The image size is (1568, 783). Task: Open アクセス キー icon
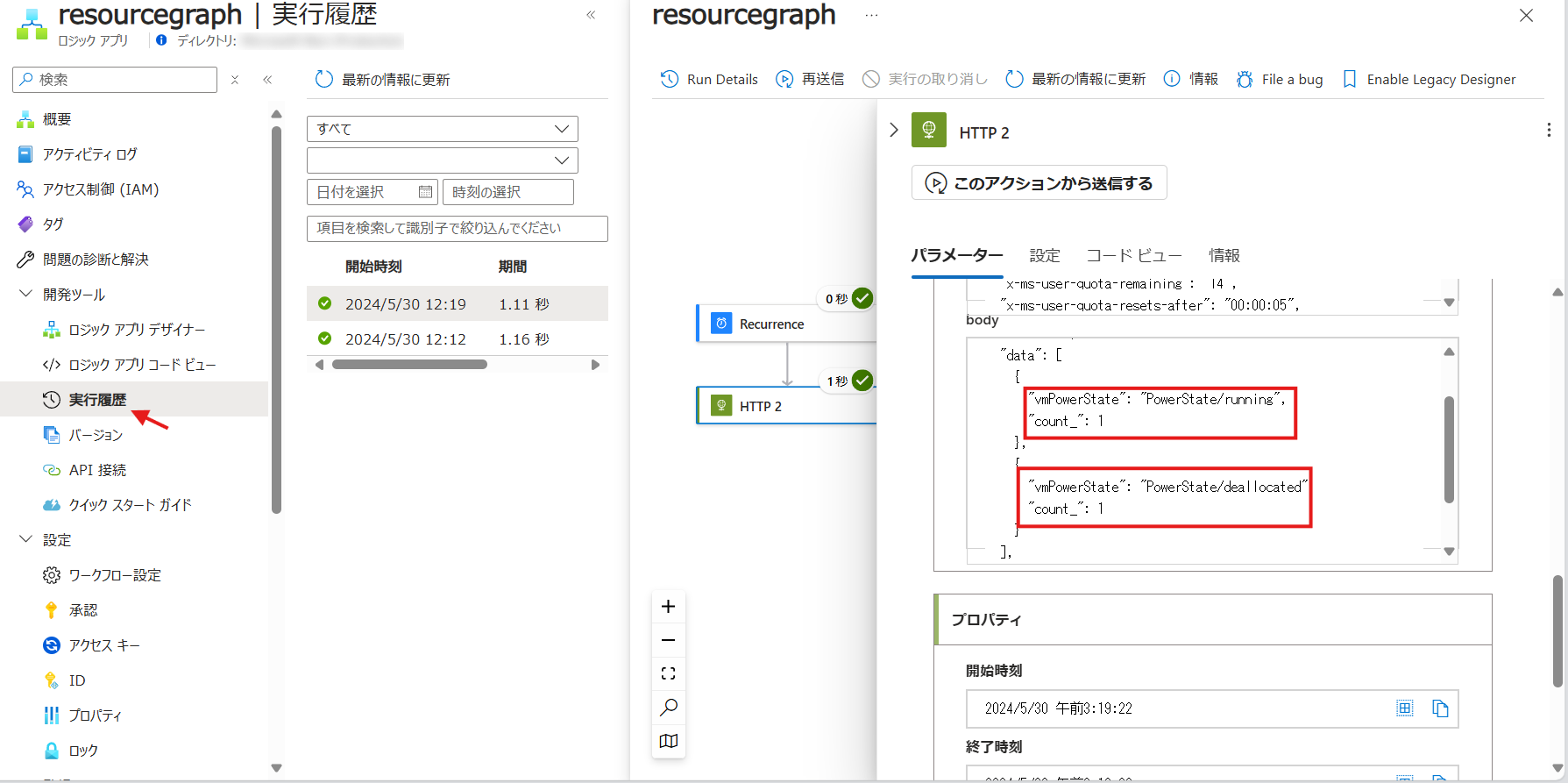52,645
